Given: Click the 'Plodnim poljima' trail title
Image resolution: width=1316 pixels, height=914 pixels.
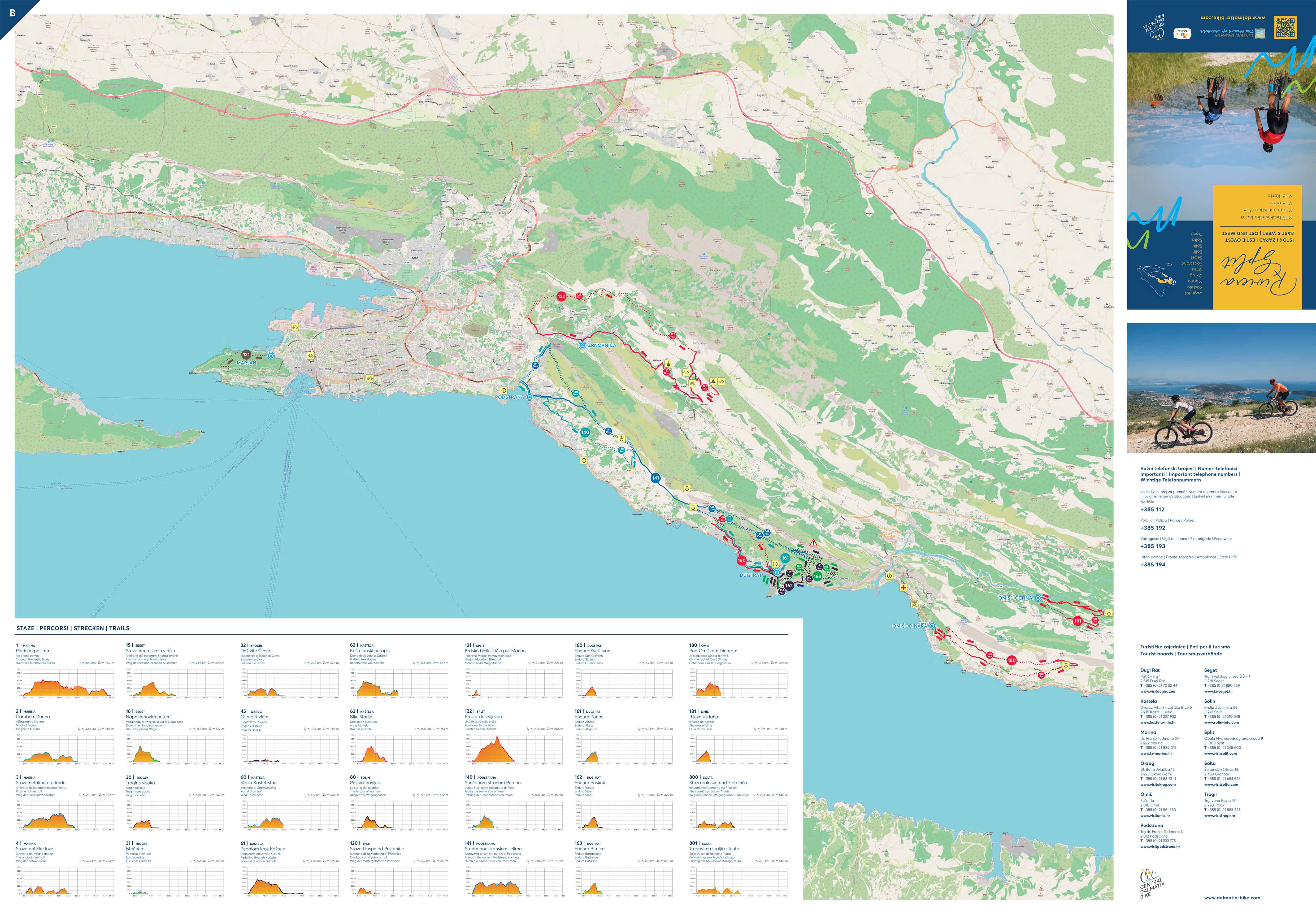Looking at the screenshot, I should 33,651.
